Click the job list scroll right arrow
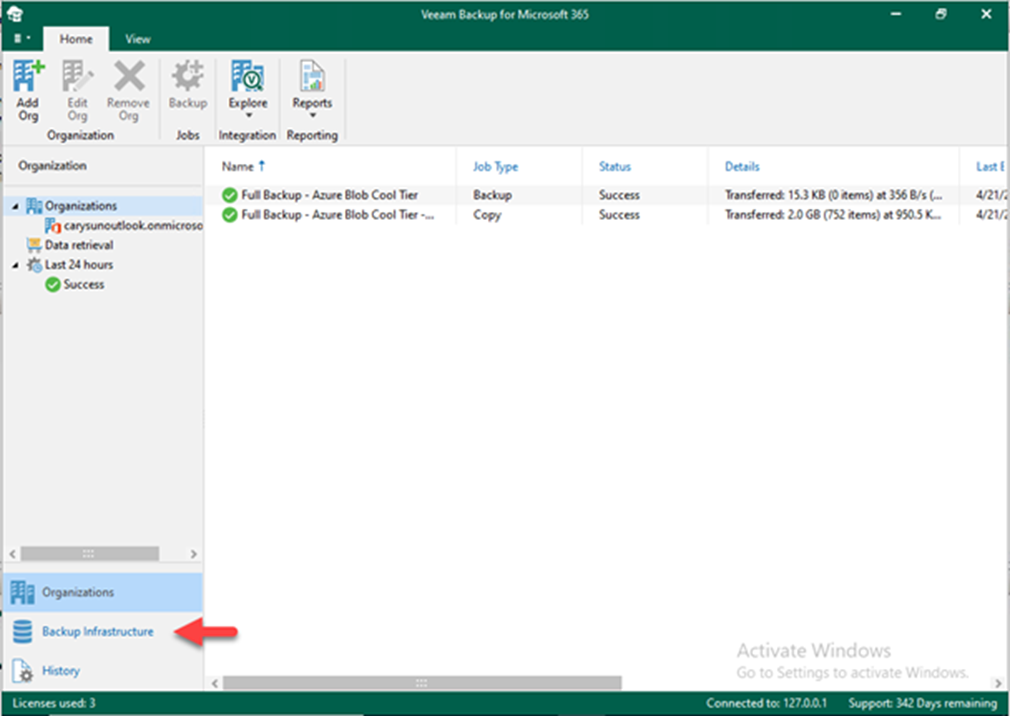Image resolution: width=1010 pixels, height=716 pixels. click(x=998, y=683)
